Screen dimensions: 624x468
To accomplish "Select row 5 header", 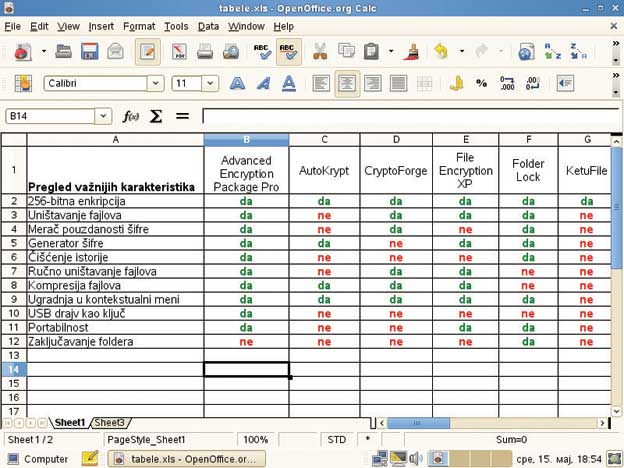I will pyautogui.click(x=14, y=243).
